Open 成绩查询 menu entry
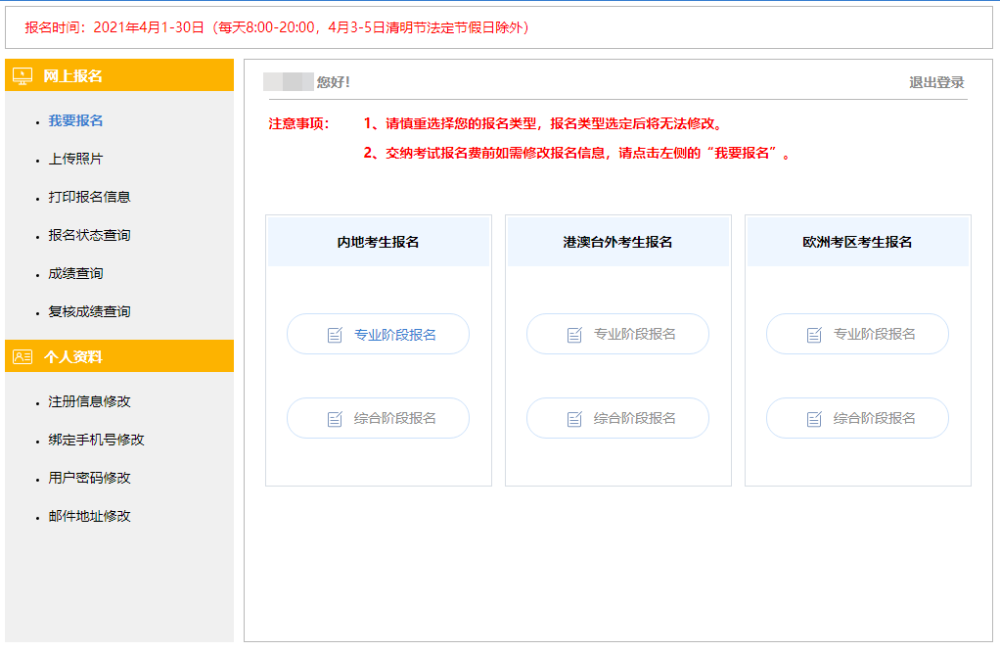Screen dimensions: 1000x651 [x=75, y=274]
